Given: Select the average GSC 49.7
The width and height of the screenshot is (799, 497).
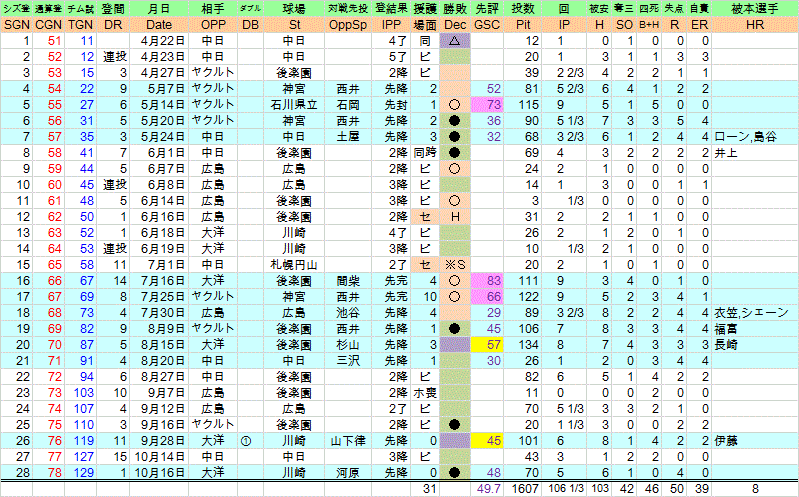Looking at the screenshot, I should [x=487, y=488].
